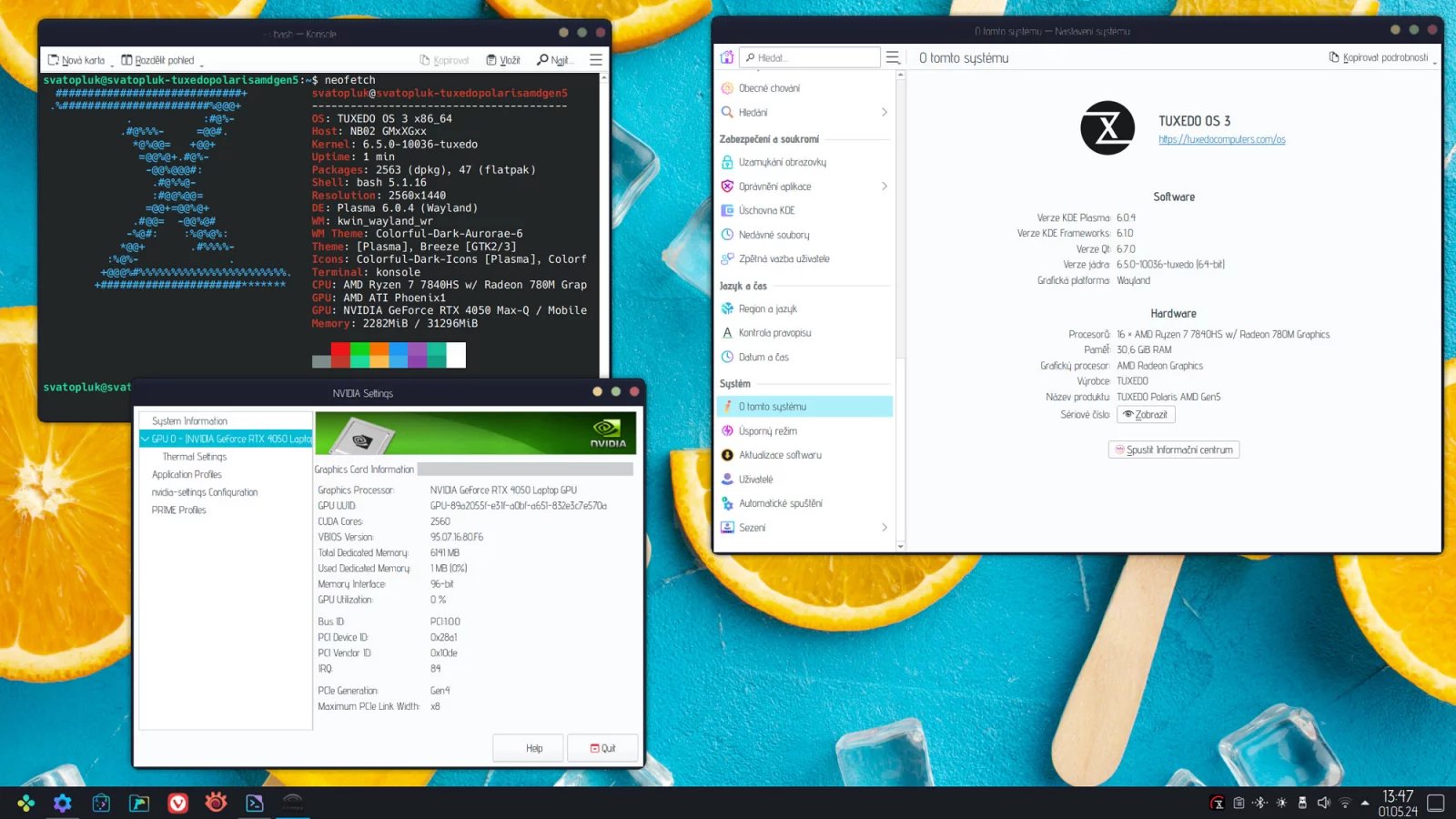The image size is (1456, 819).
Task: Open Region a jazyk settings
Action: [804, 309]
